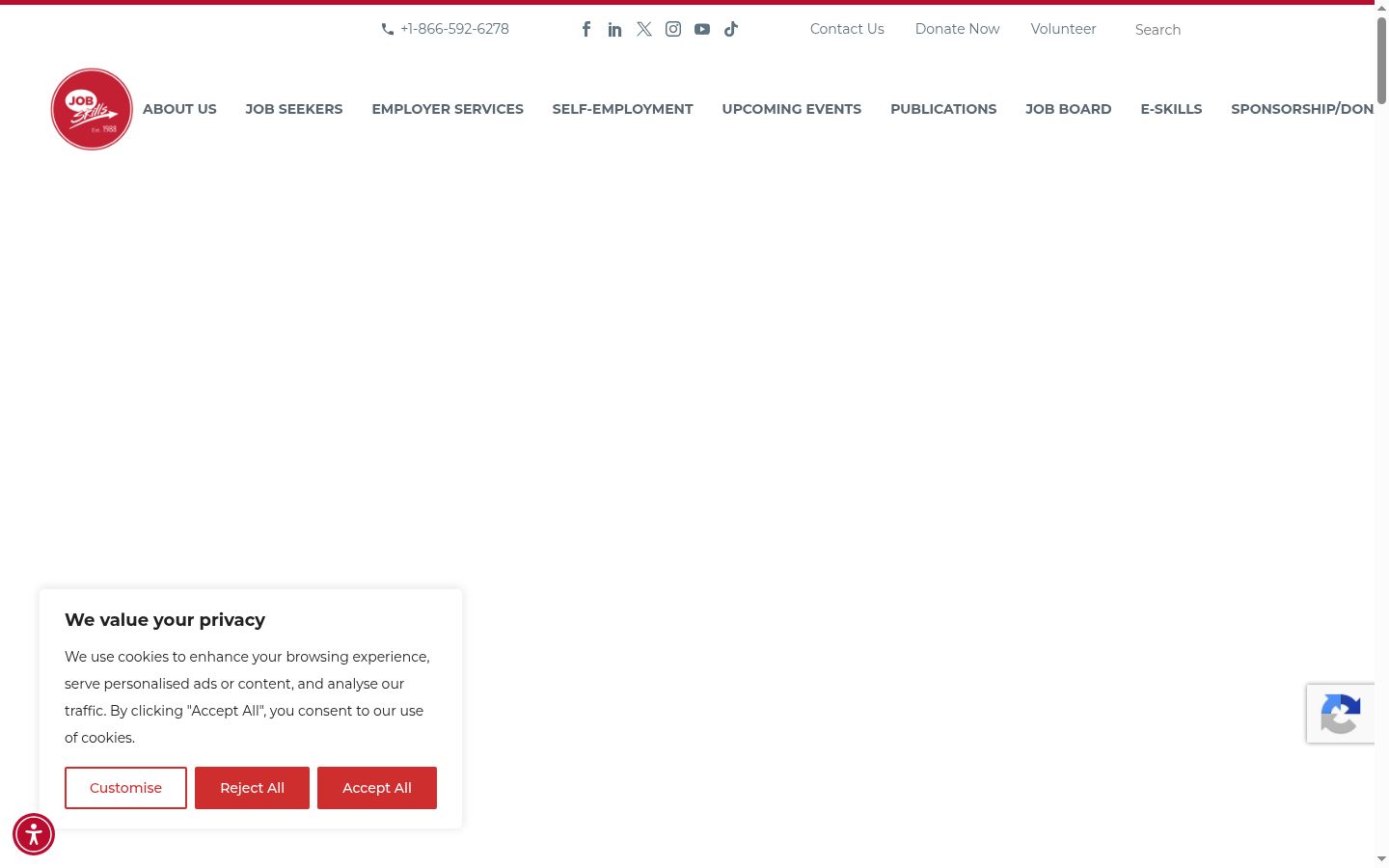1389x868 pixels.
Task: Click the Job Skills red logo
Action: [x=92, y=109]
